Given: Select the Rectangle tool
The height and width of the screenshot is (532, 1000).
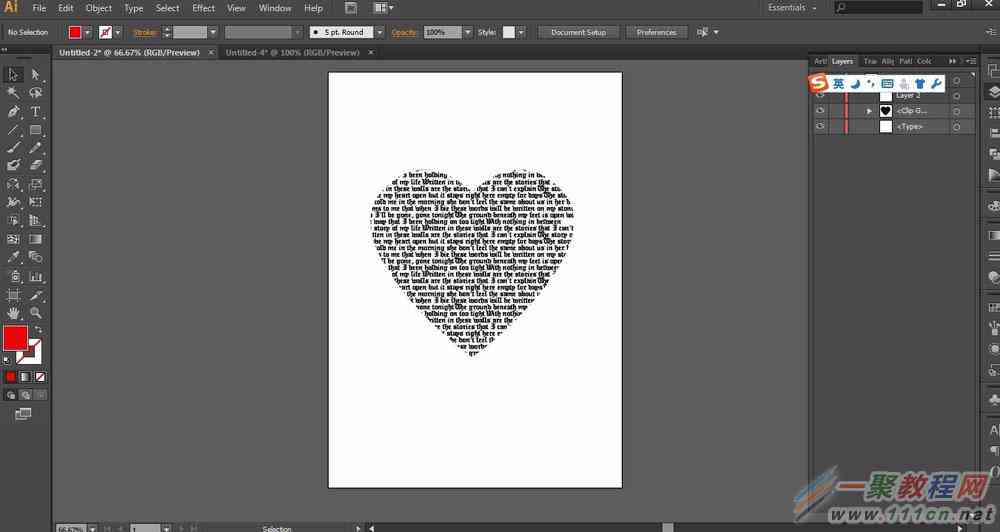Looking at the screenshot, I should pos(36,130).
